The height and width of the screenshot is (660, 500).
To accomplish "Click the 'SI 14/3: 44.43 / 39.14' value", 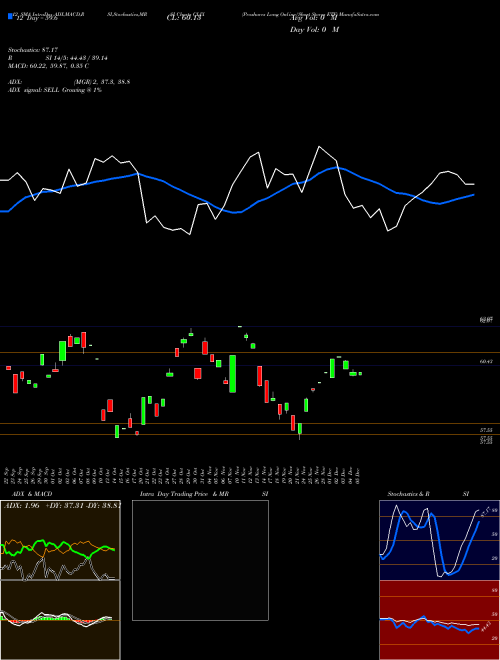I will pyautogui.click(x=77, y=58).
